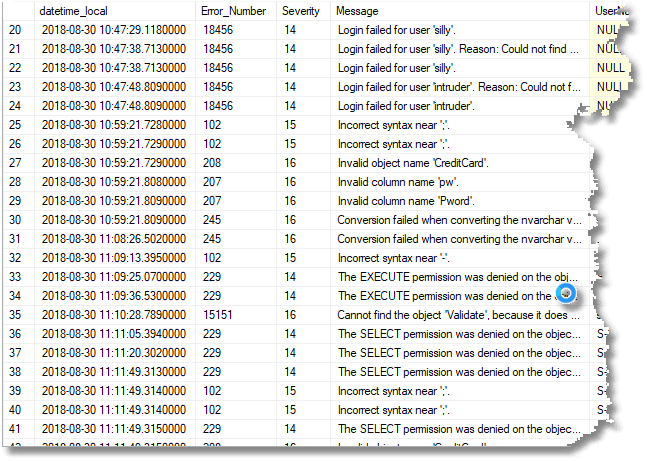
Task: Select the Error_Number column header
Action: (236, 11)
